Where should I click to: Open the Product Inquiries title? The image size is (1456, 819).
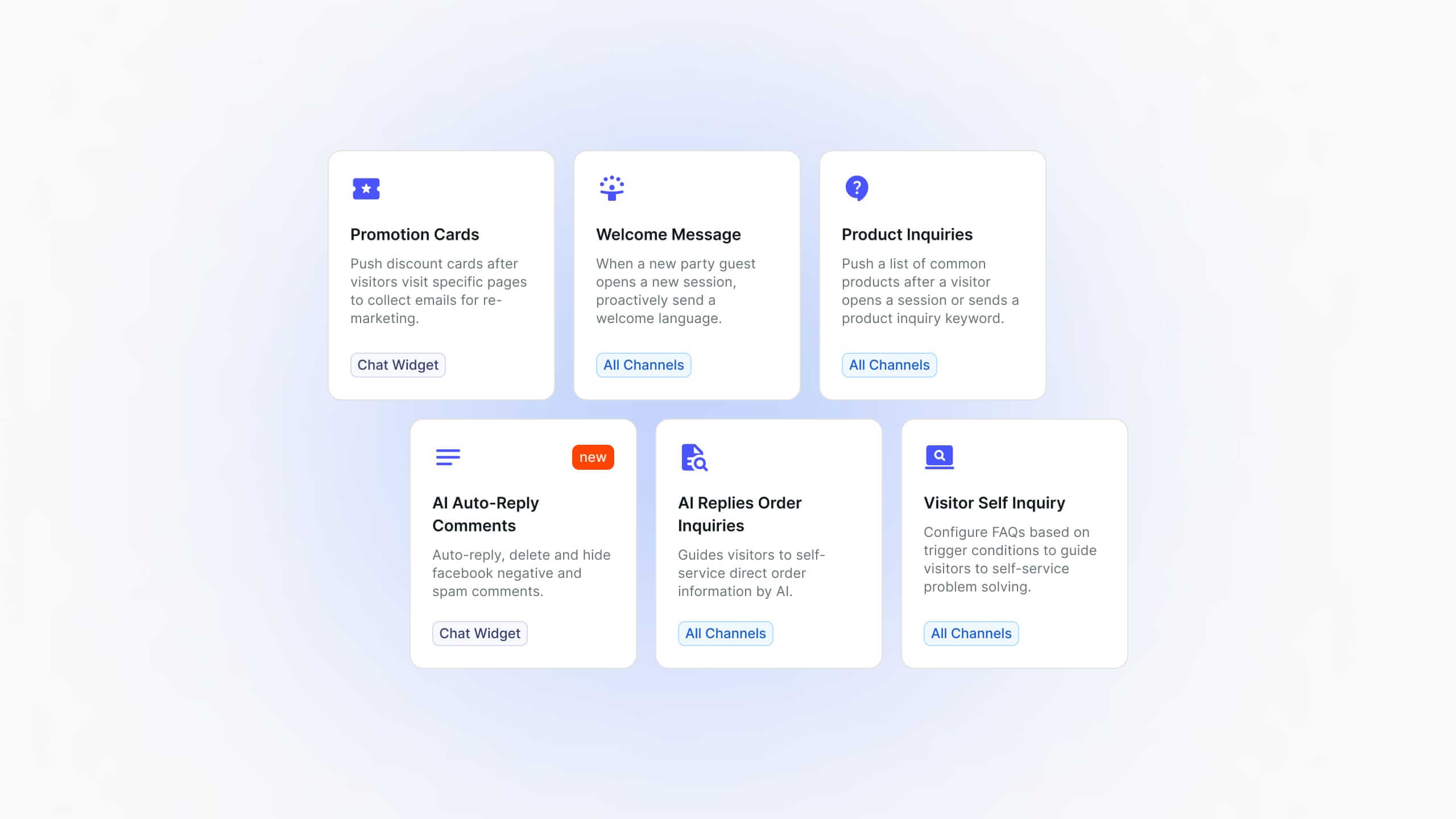pyautogui.click(x=907, y=234)
